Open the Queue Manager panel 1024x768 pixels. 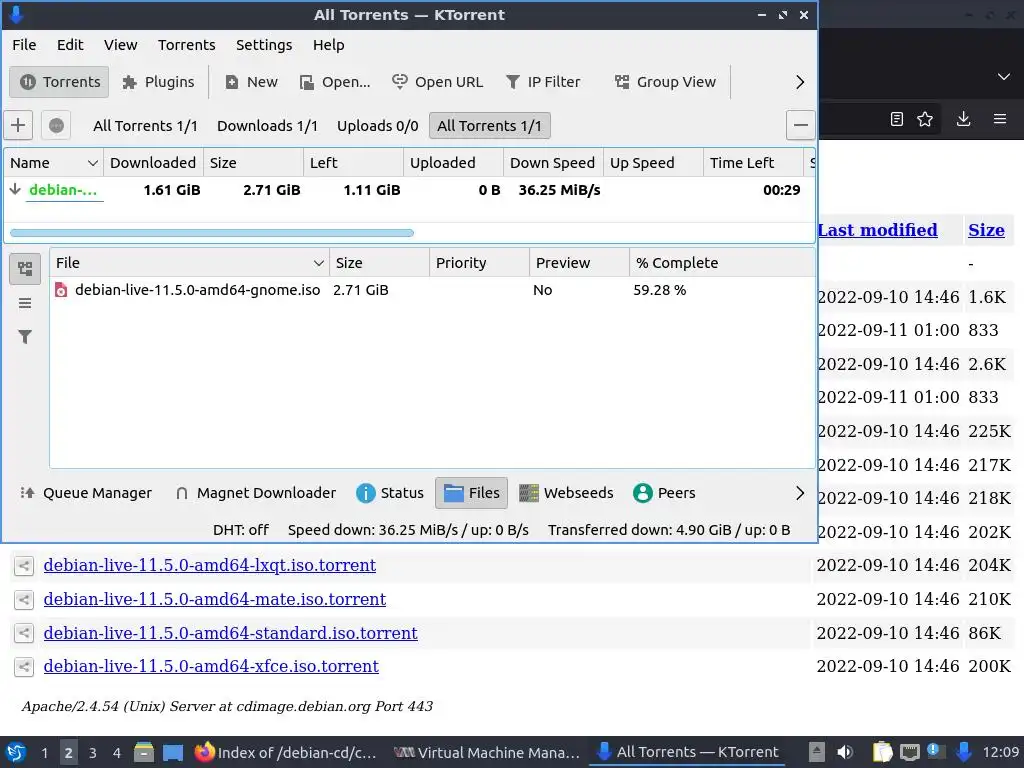point(86,493)
